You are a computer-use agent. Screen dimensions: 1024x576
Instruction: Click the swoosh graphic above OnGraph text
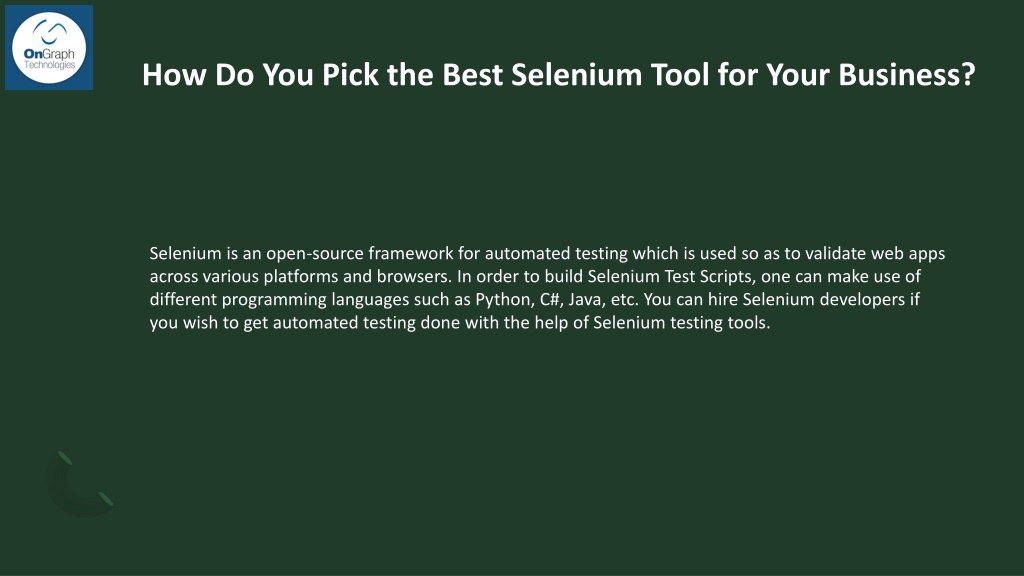[x=50, y=31]
